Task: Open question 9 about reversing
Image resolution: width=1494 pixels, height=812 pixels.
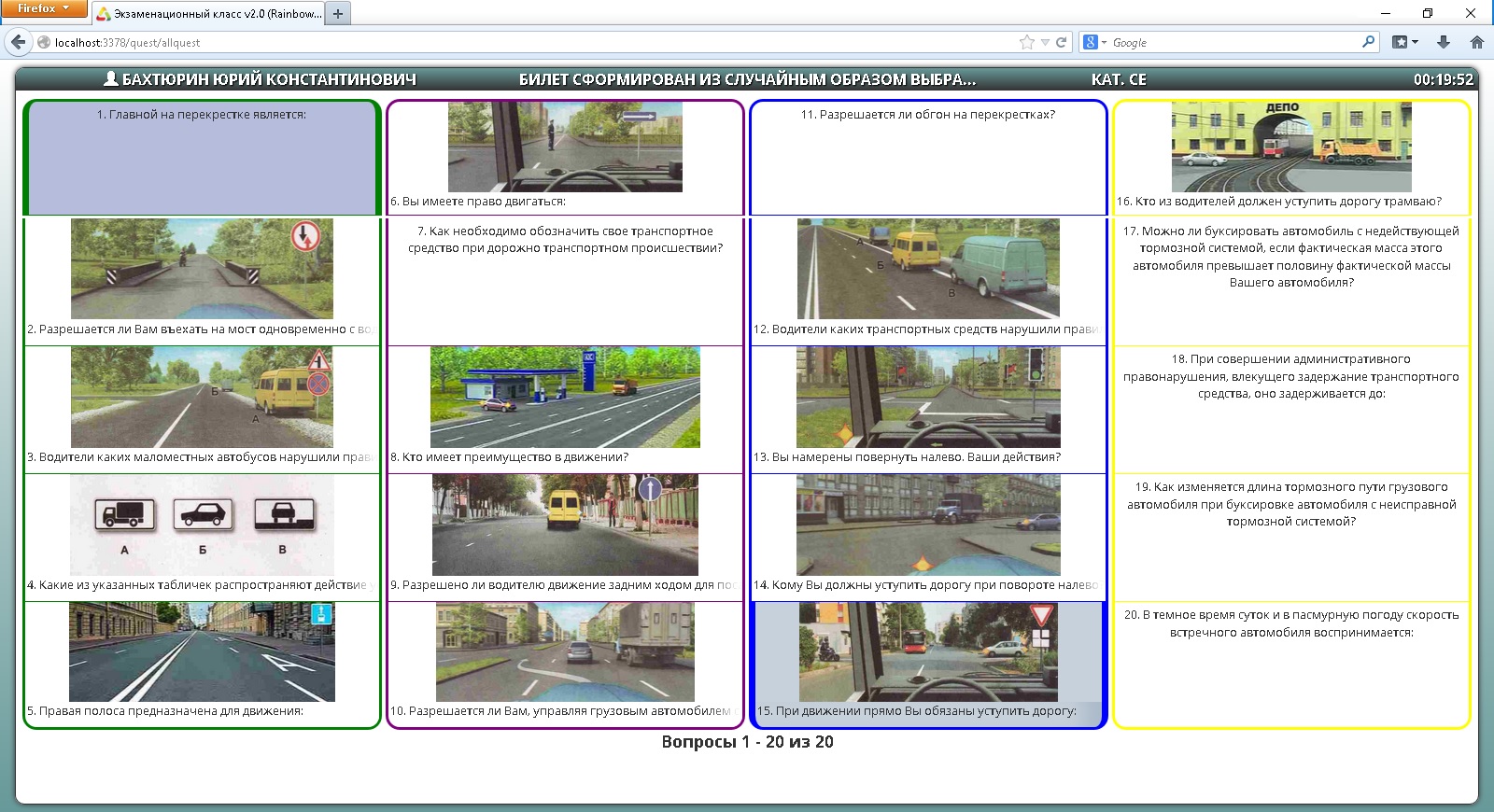Action: [x=565, y=537]
